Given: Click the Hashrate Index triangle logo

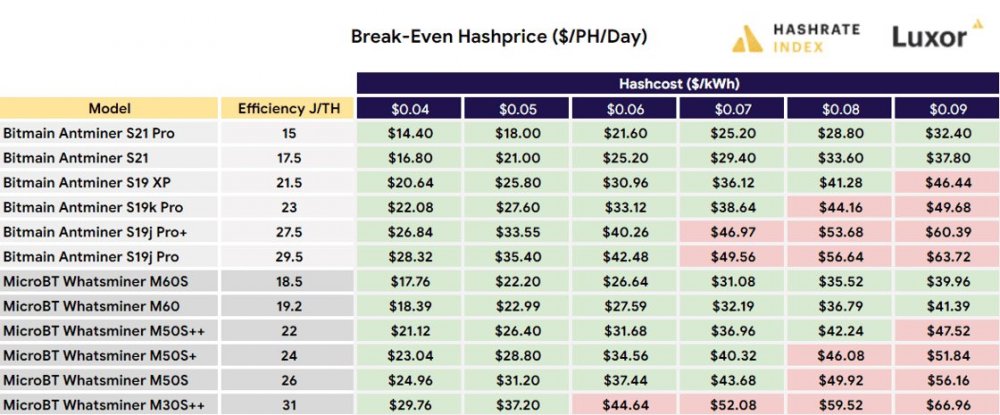Looking at the screenshot, I should [747, 39].
